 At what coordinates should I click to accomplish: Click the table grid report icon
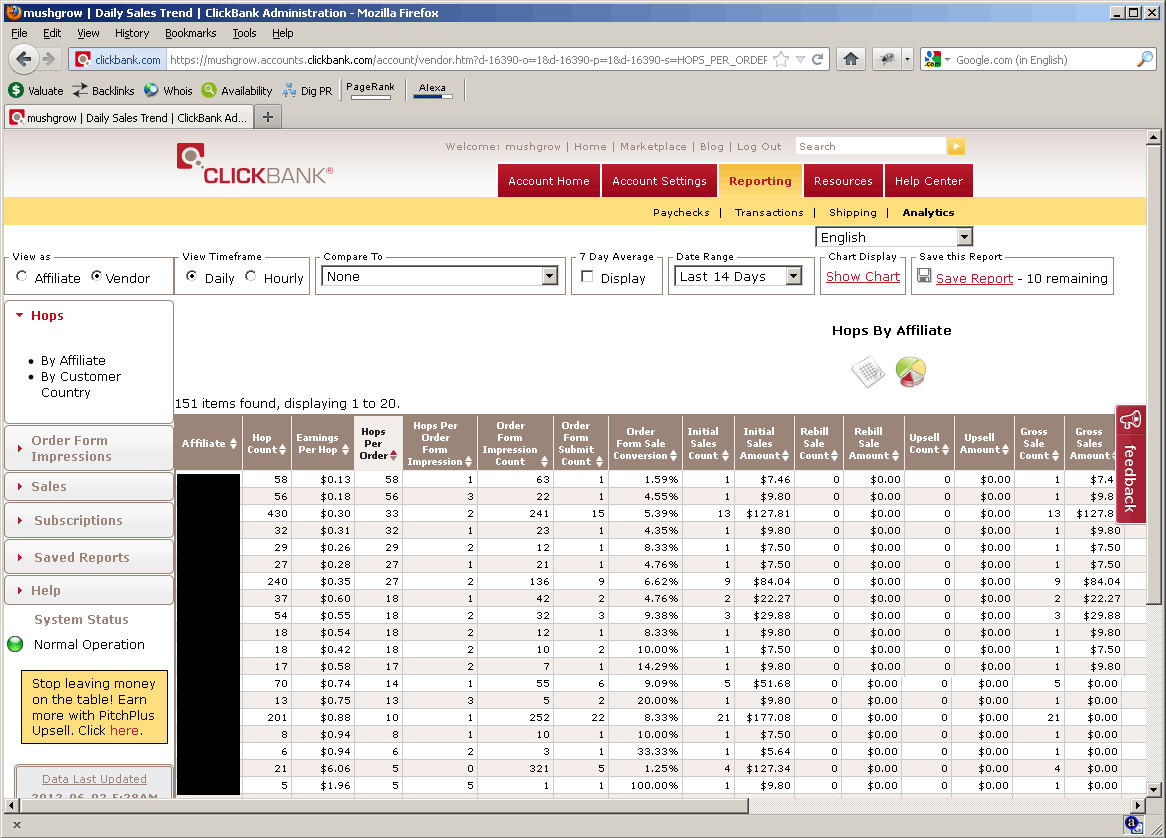(x=867, y=373)
